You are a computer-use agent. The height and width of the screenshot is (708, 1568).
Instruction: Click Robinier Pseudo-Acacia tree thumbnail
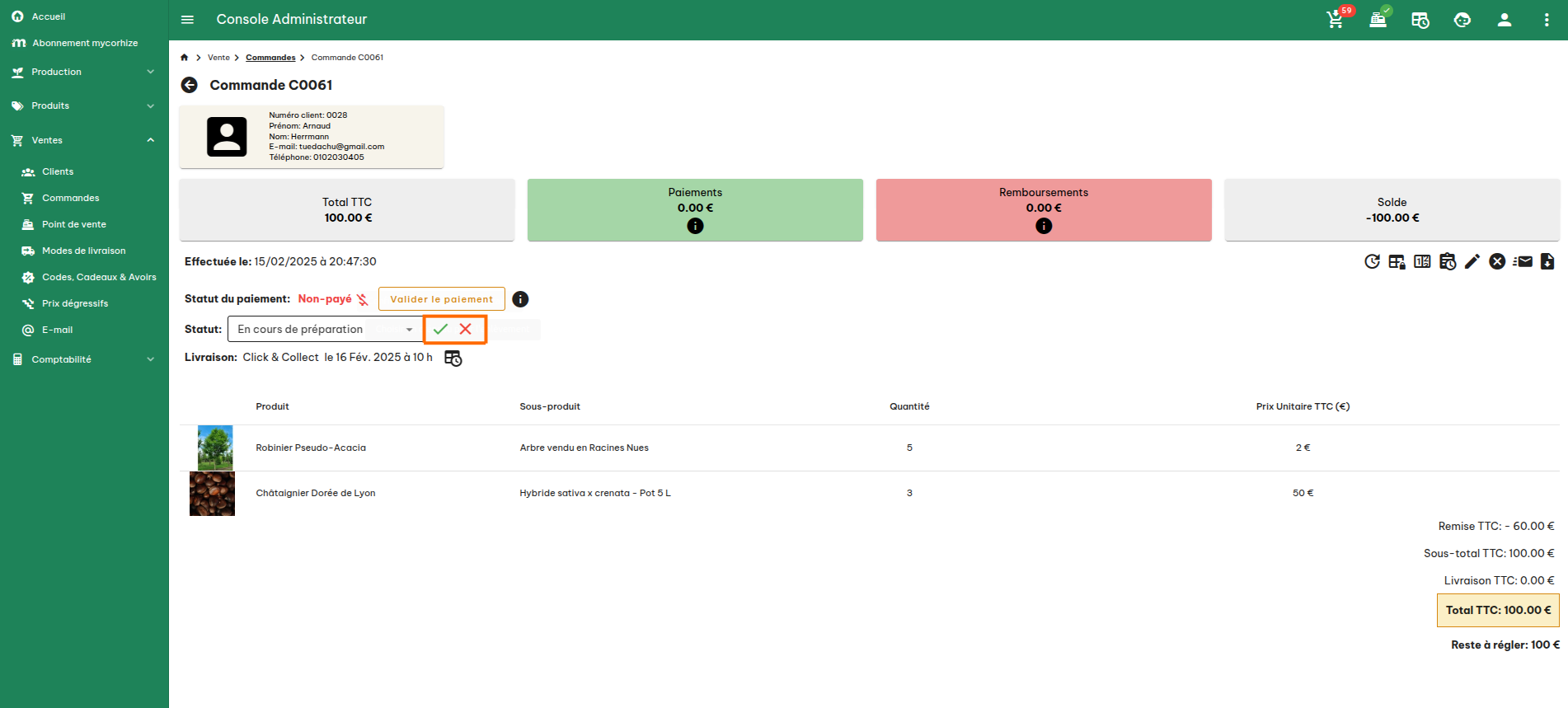click(215, 448)
